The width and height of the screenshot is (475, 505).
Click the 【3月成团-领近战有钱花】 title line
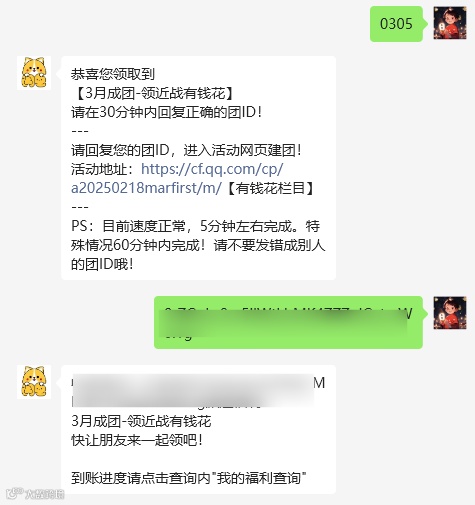click(153, 93)
